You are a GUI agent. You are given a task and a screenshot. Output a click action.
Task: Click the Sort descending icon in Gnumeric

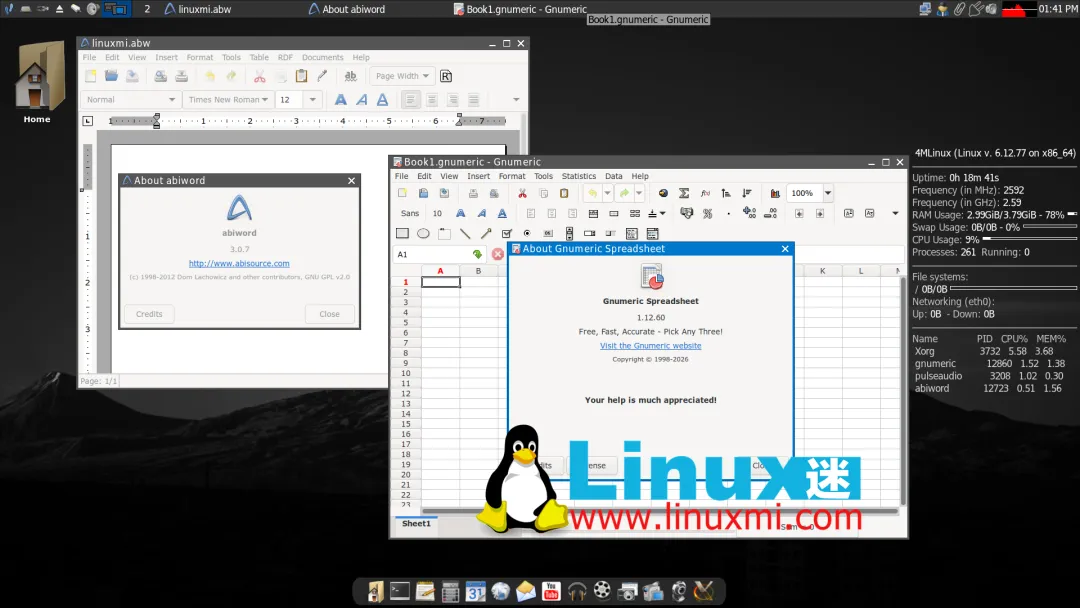tap(747, 193)
